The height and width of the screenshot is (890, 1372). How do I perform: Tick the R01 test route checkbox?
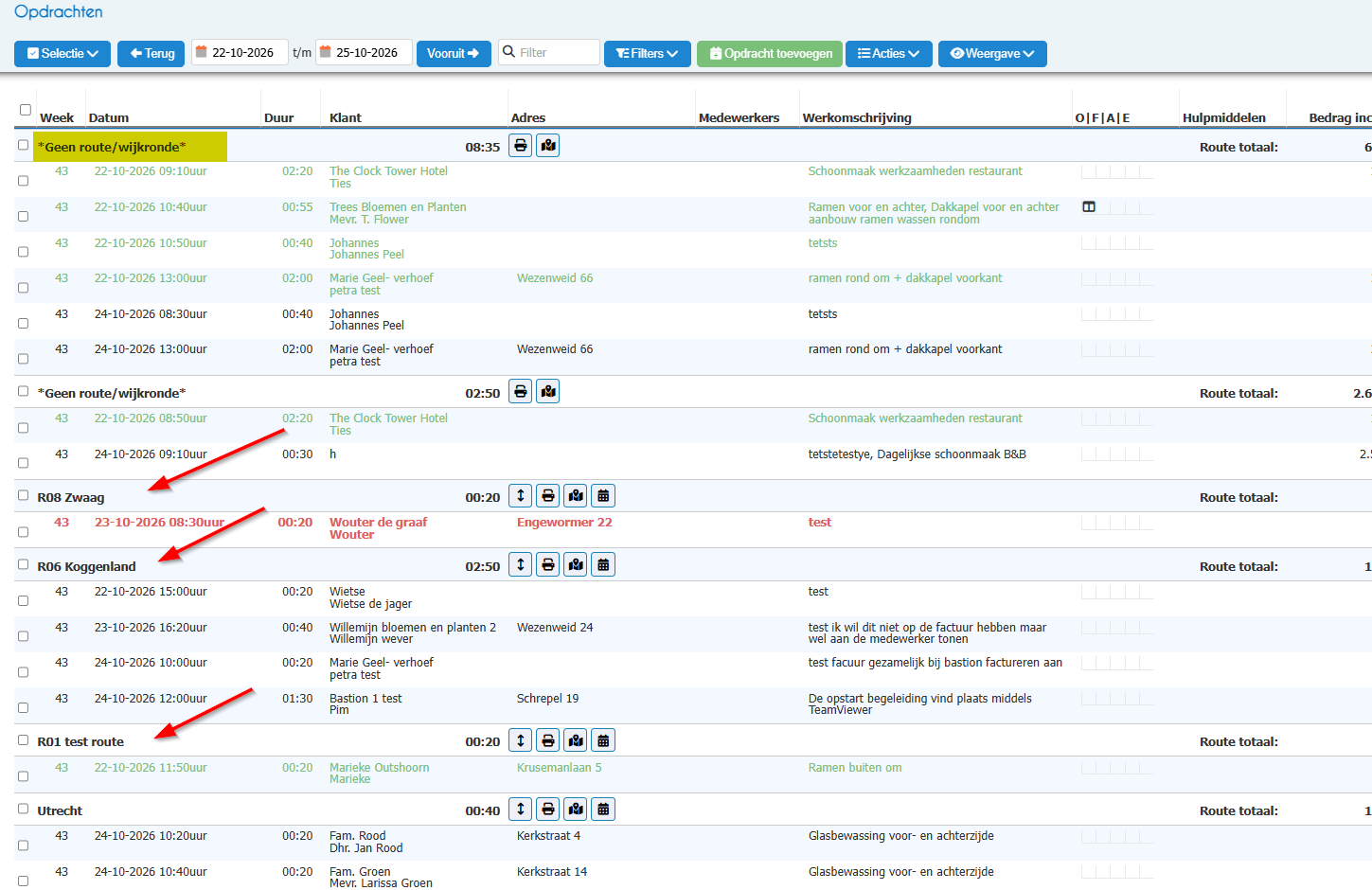point(24,739)
